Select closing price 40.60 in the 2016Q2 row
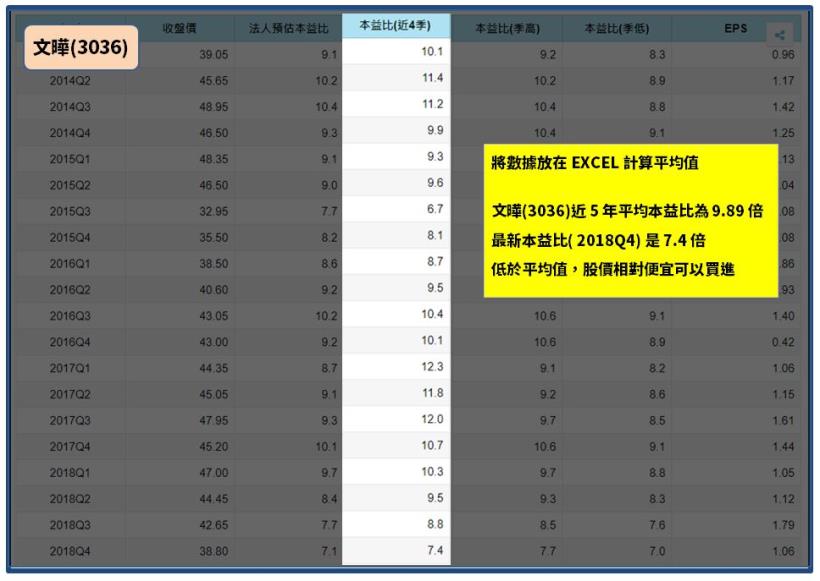Viewport: 820px width, 581px height. point(213,290)
